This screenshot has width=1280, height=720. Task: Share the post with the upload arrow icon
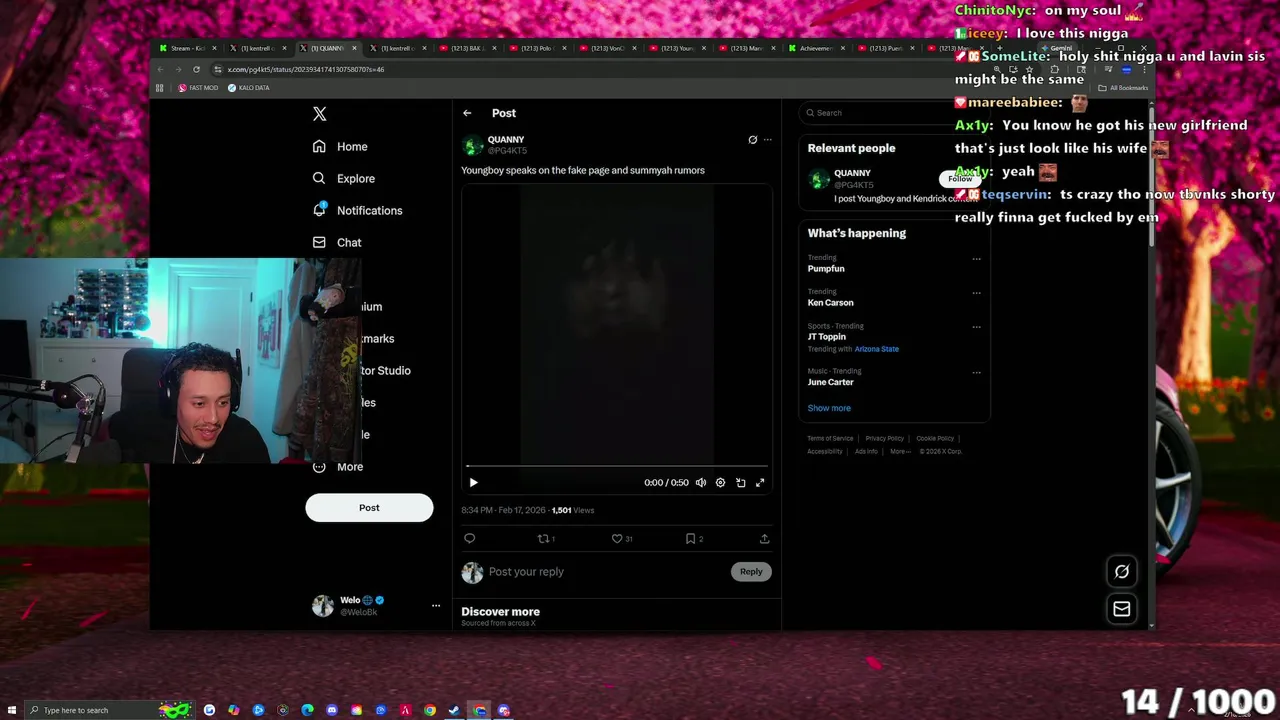click(764, 539)
